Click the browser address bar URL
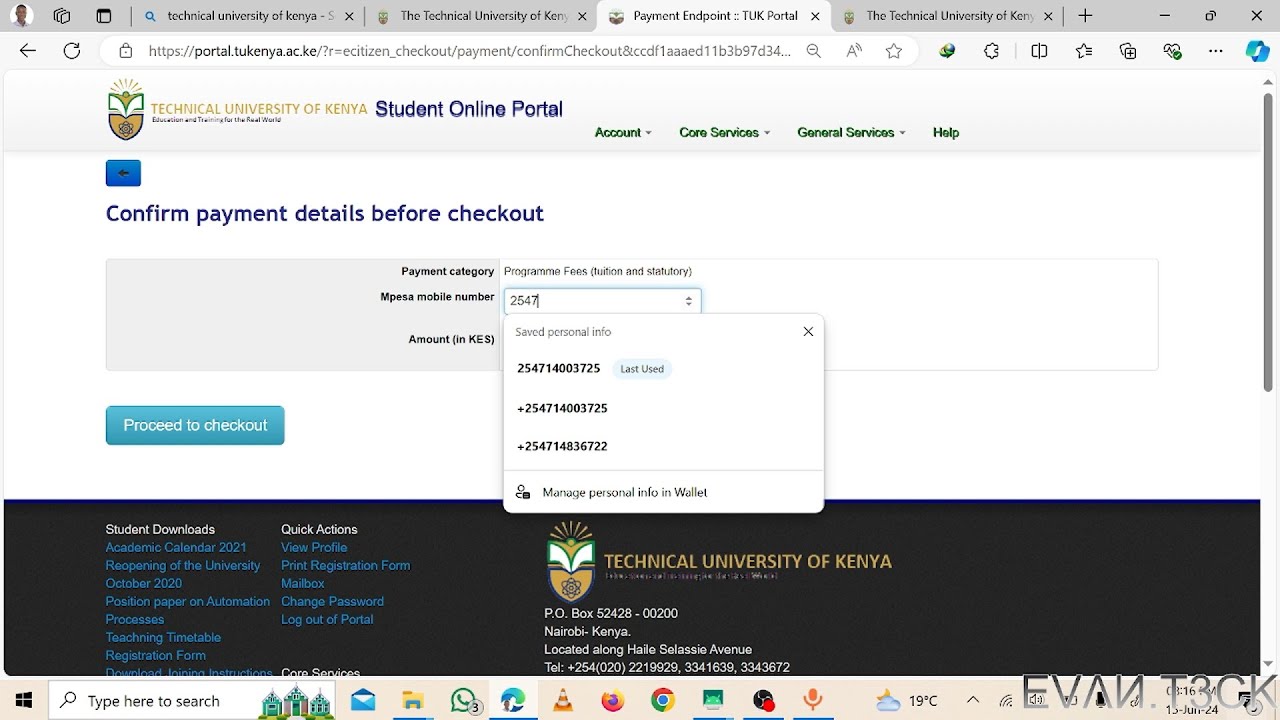Screen dimensions: 1280x720 coord(469,51)
